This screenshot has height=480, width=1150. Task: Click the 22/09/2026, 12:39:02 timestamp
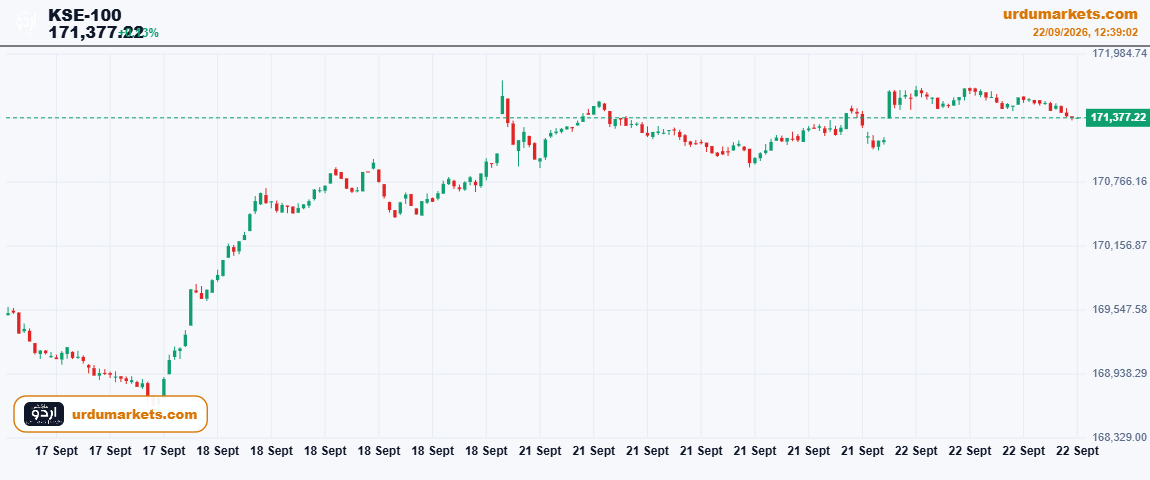[1085, 33]
